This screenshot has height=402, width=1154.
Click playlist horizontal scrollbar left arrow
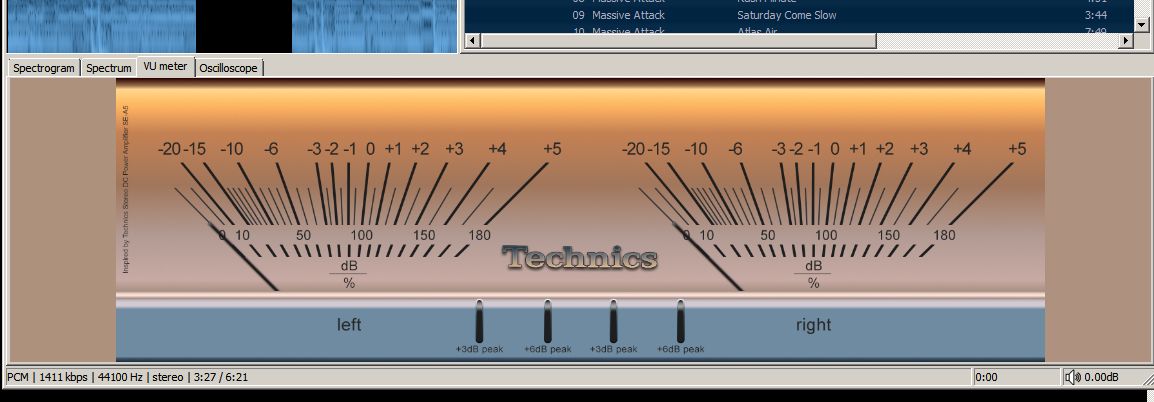472,40
